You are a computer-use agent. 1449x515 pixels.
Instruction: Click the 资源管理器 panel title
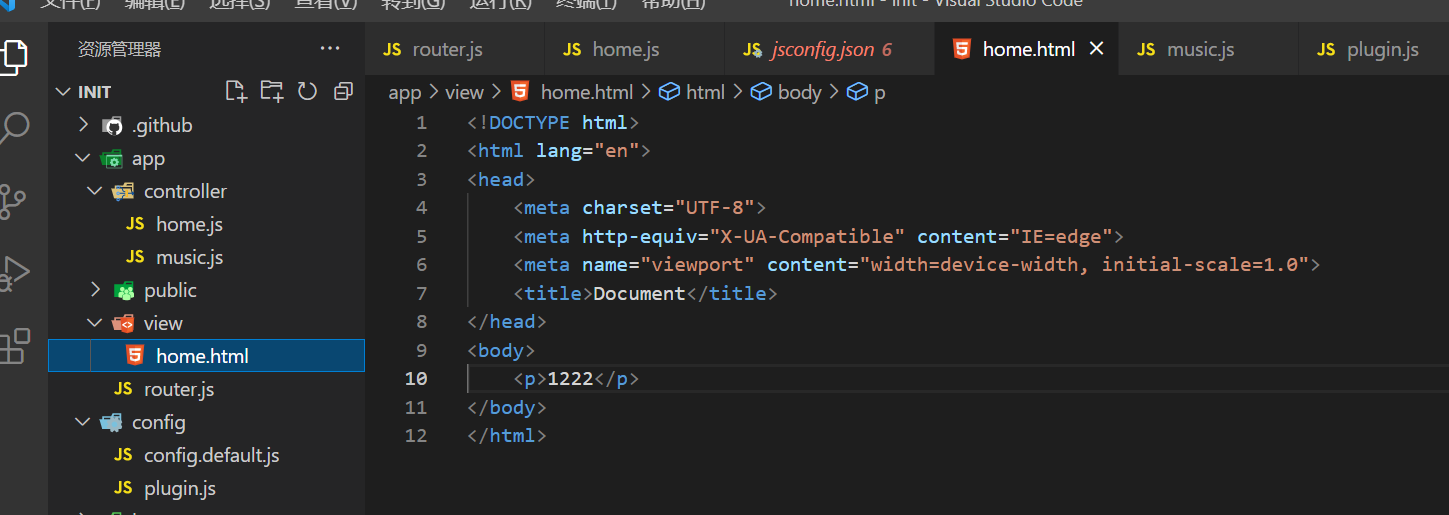coord(119,49)
